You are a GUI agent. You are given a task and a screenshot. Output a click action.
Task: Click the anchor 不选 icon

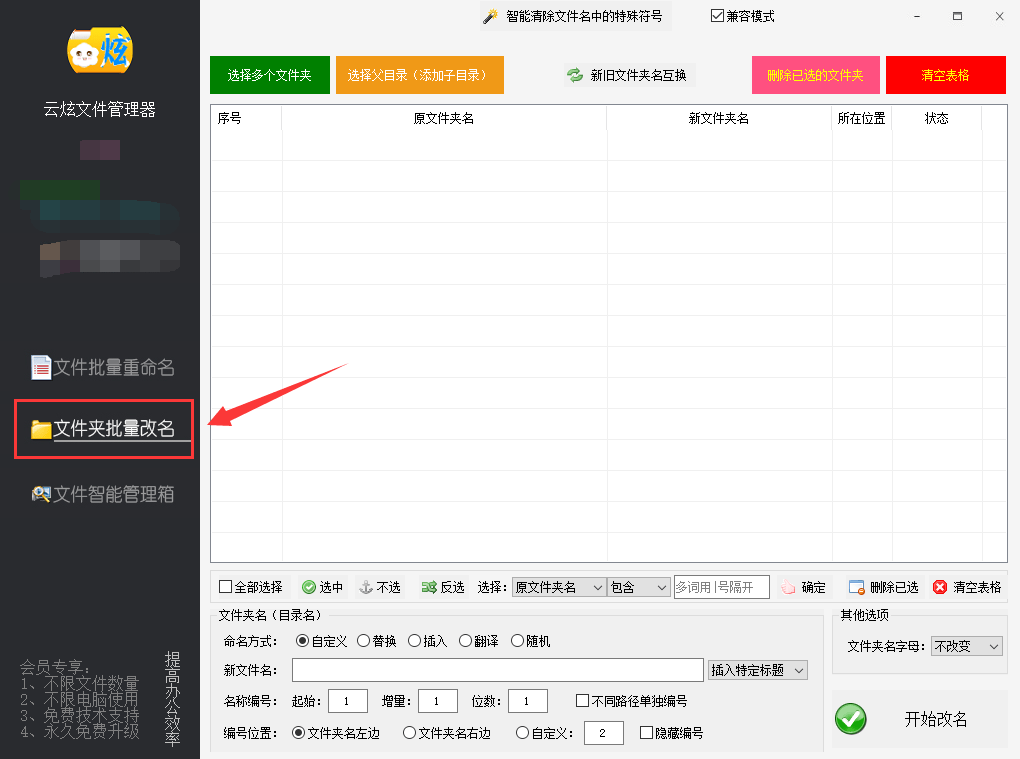pos(366,587)
